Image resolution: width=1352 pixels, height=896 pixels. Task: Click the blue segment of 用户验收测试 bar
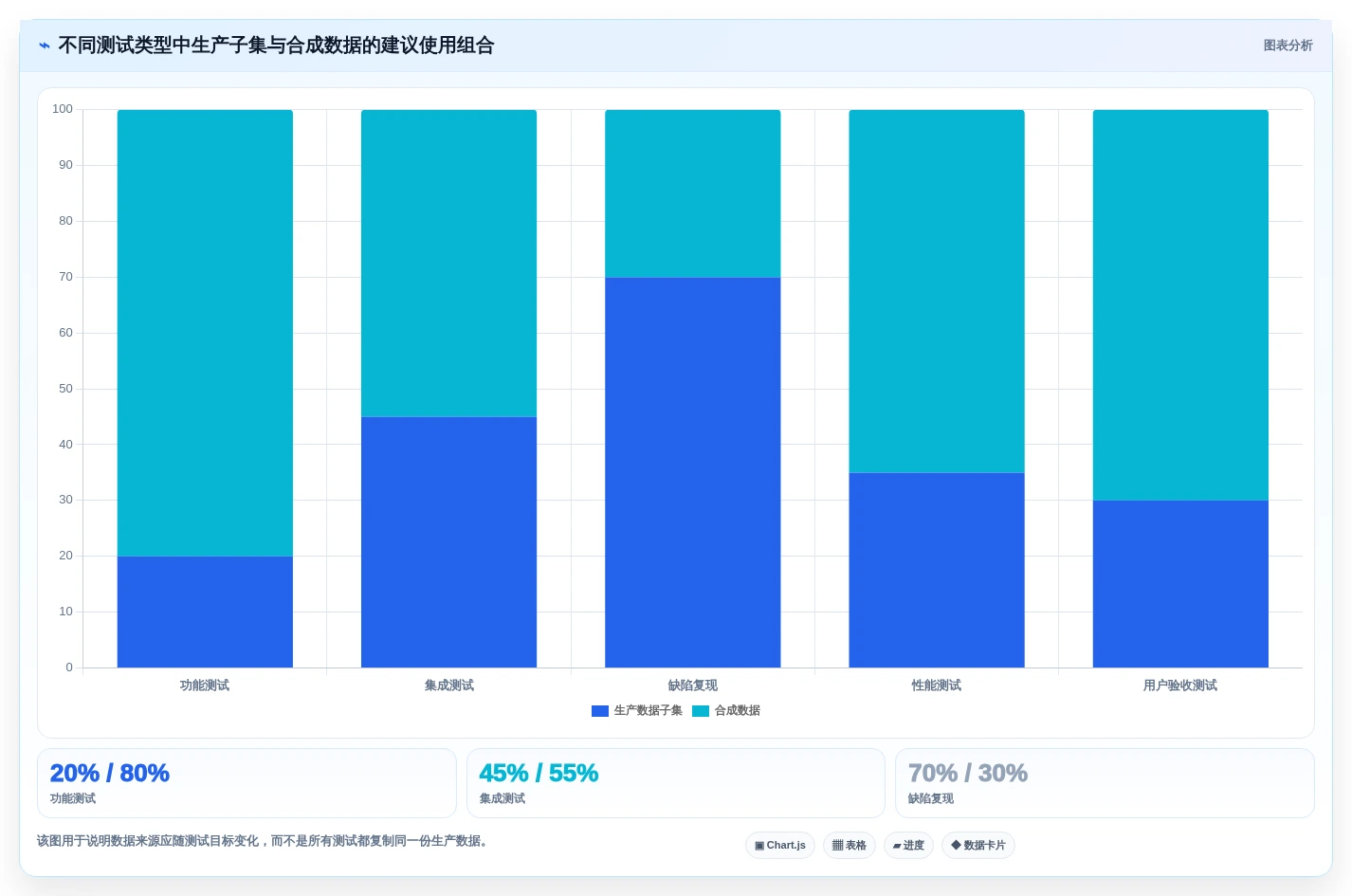pos(1180,584)
